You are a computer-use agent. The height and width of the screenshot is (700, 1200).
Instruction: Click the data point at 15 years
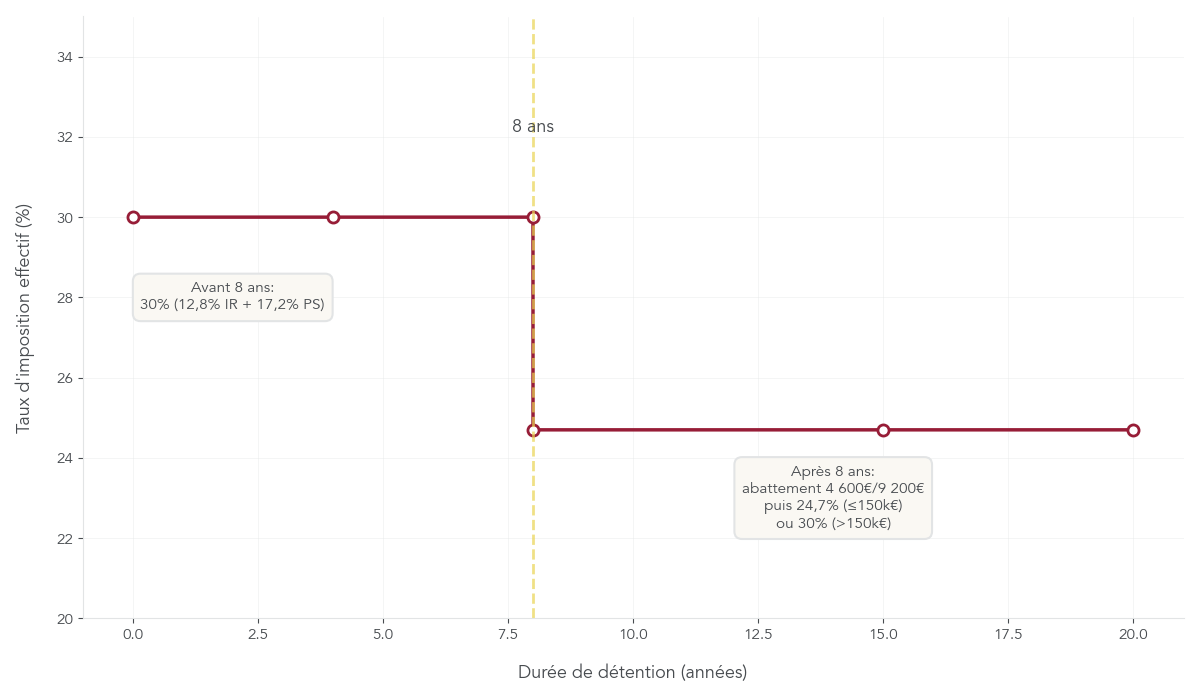(883, 430)
